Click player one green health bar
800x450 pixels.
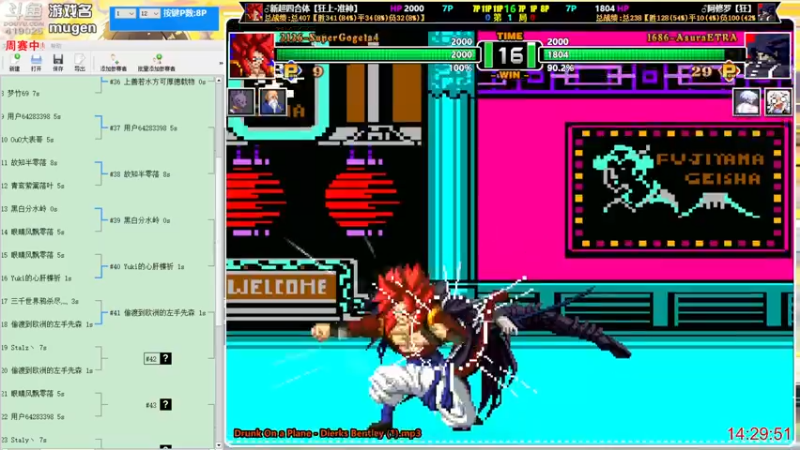click(376, 55)
